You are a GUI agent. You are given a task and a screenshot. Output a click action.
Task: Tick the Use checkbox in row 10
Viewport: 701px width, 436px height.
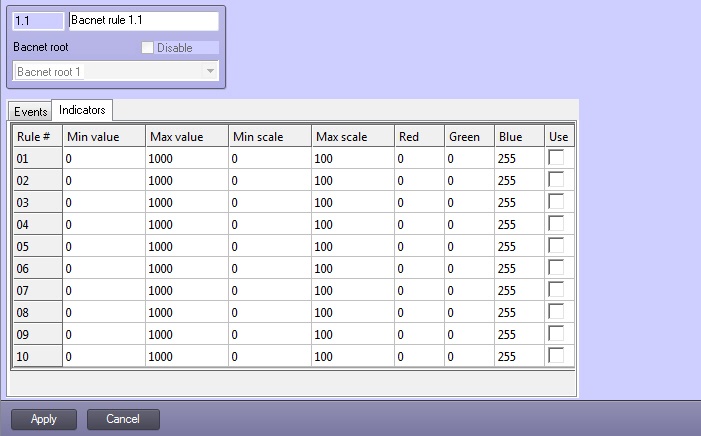click(x=556, y=355)
